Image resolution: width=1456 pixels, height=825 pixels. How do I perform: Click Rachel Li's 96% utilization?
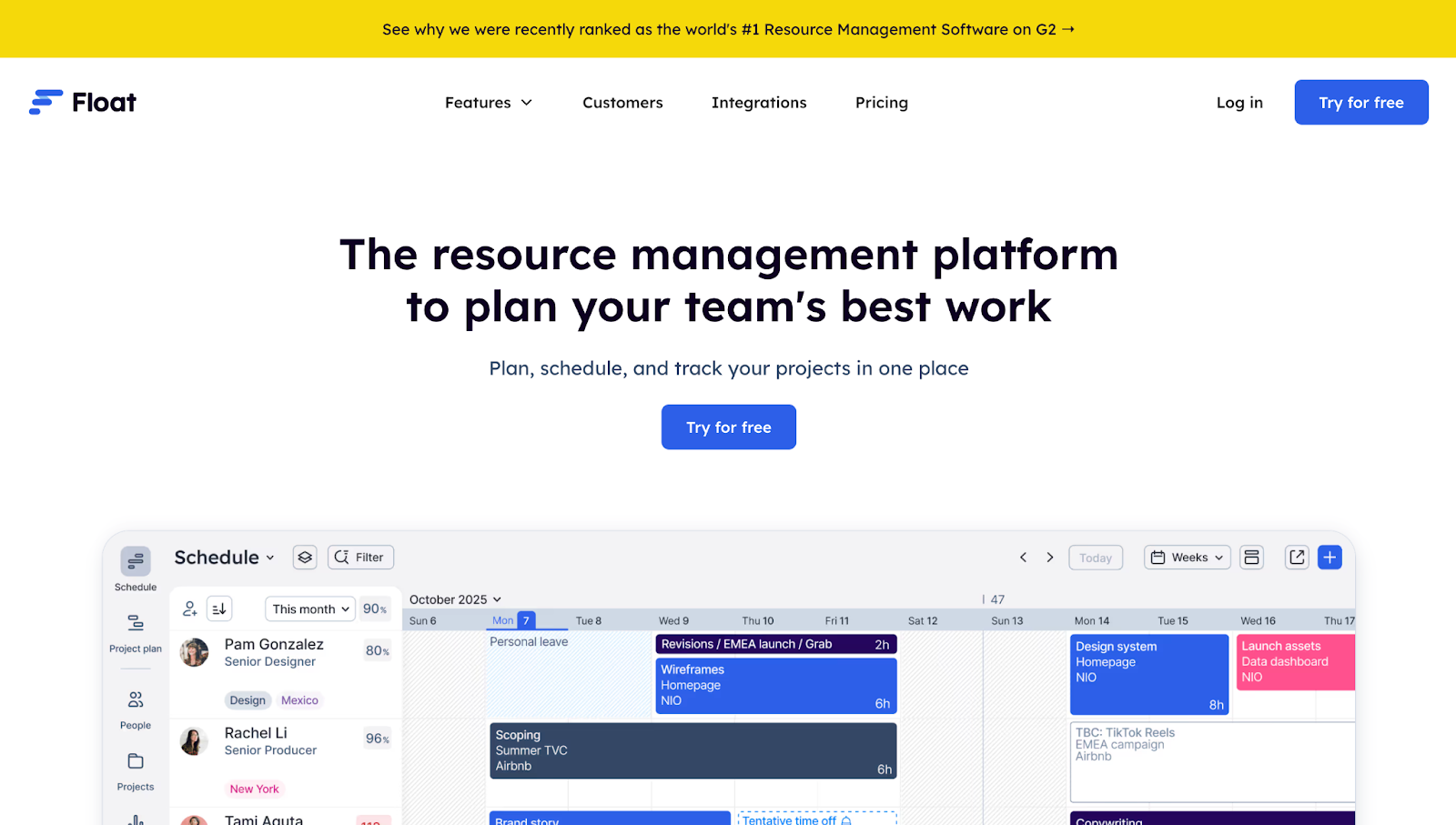[378, 739]
